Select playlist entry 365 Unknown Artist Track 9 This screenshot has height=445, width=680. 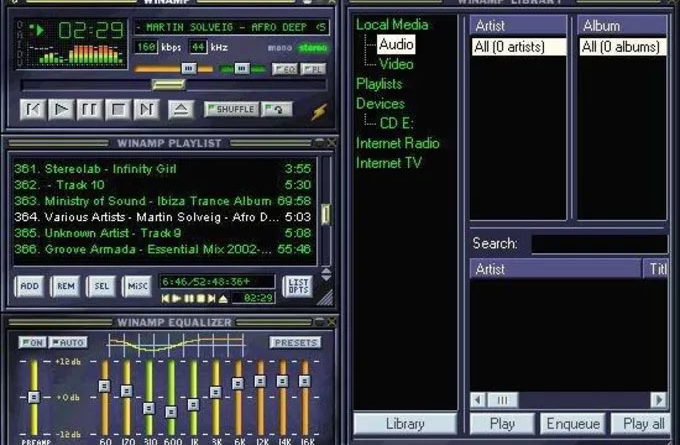coord(162,233)
